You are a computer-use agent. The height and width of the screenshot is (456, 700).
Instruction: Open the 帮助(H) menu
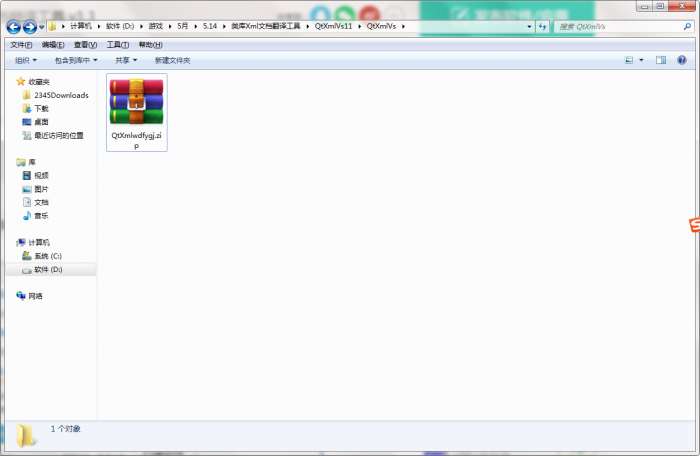point(150,45)
